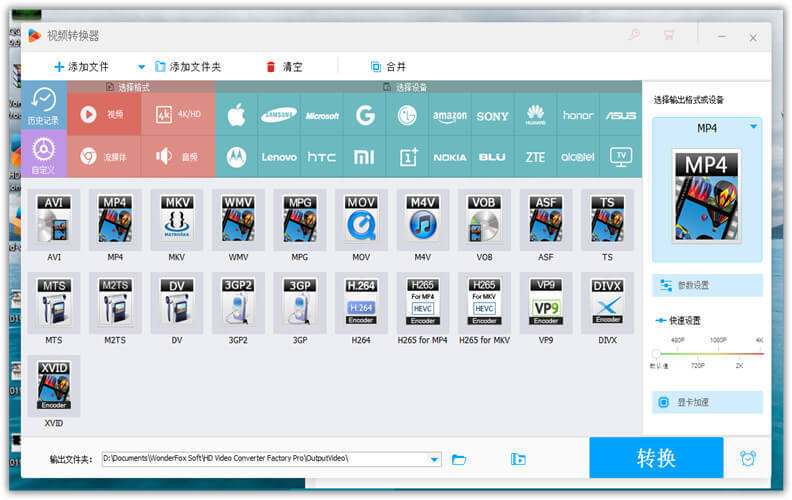
Task: Choose XVID encoder format
Action: point(54,386)
